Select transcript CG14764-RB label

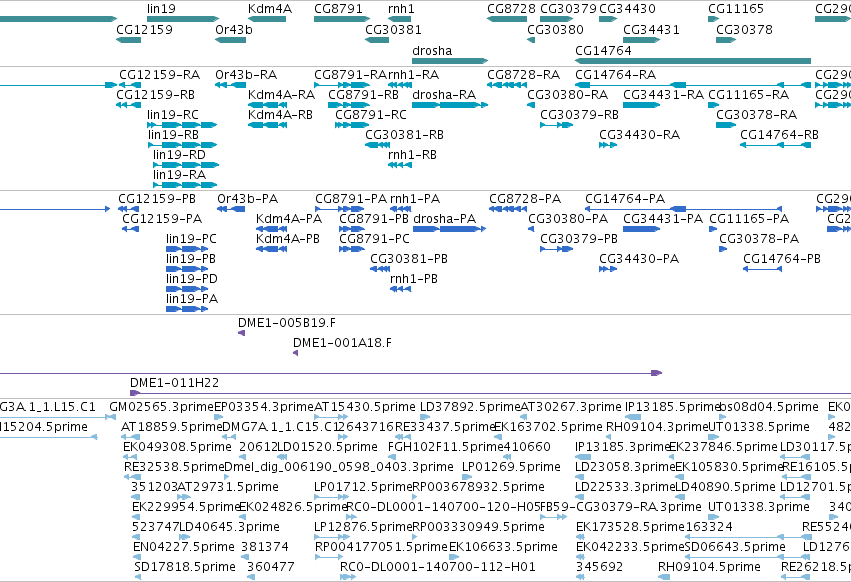779,135
